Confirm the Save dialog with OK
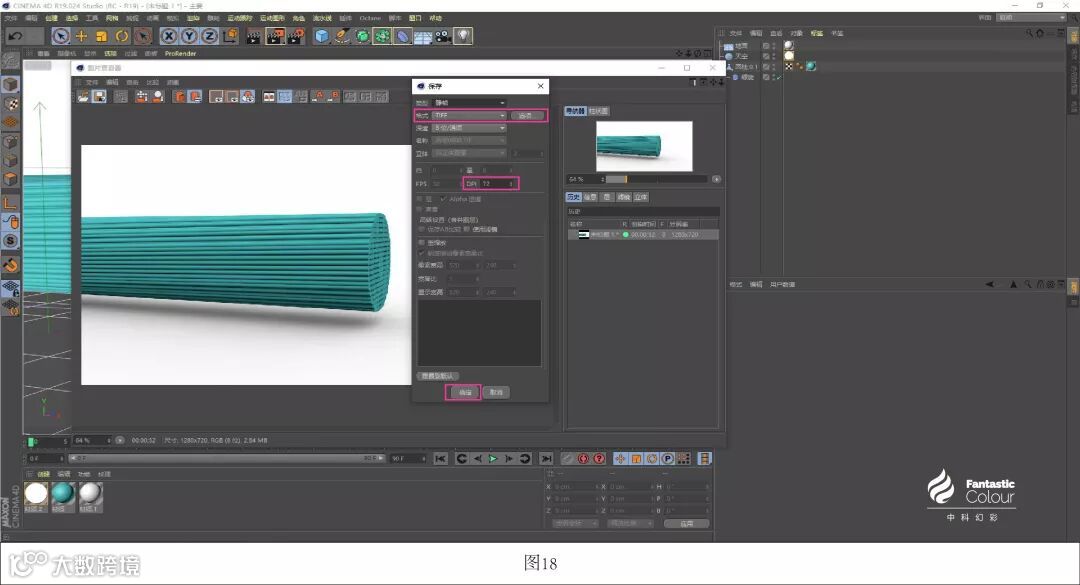This screenshot has width=1080, height=585. click(x=464, y=392)
